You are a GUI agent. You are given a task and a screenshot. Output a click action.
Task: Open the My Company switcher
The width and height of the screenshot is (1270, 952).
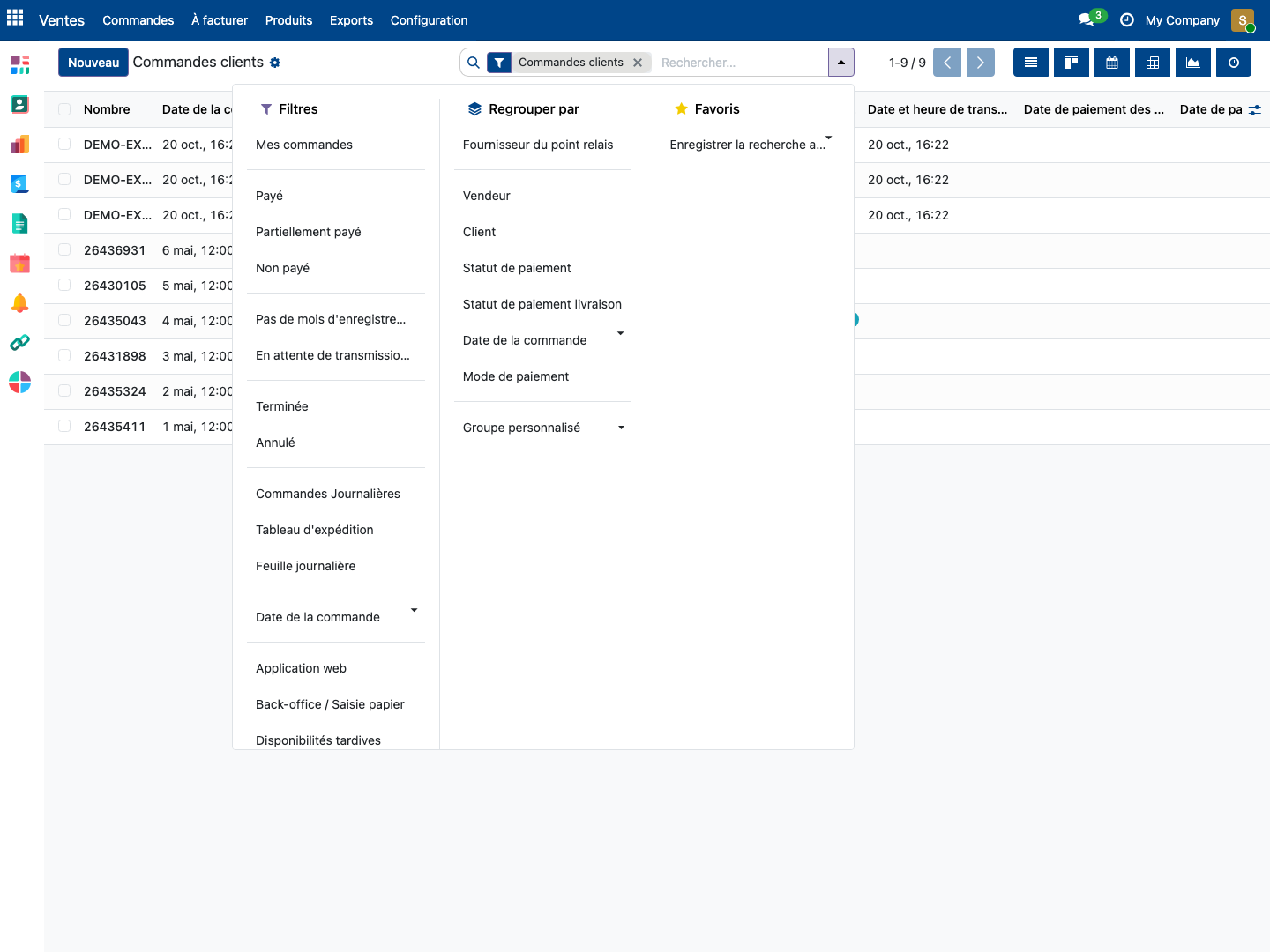[1183, 20]
